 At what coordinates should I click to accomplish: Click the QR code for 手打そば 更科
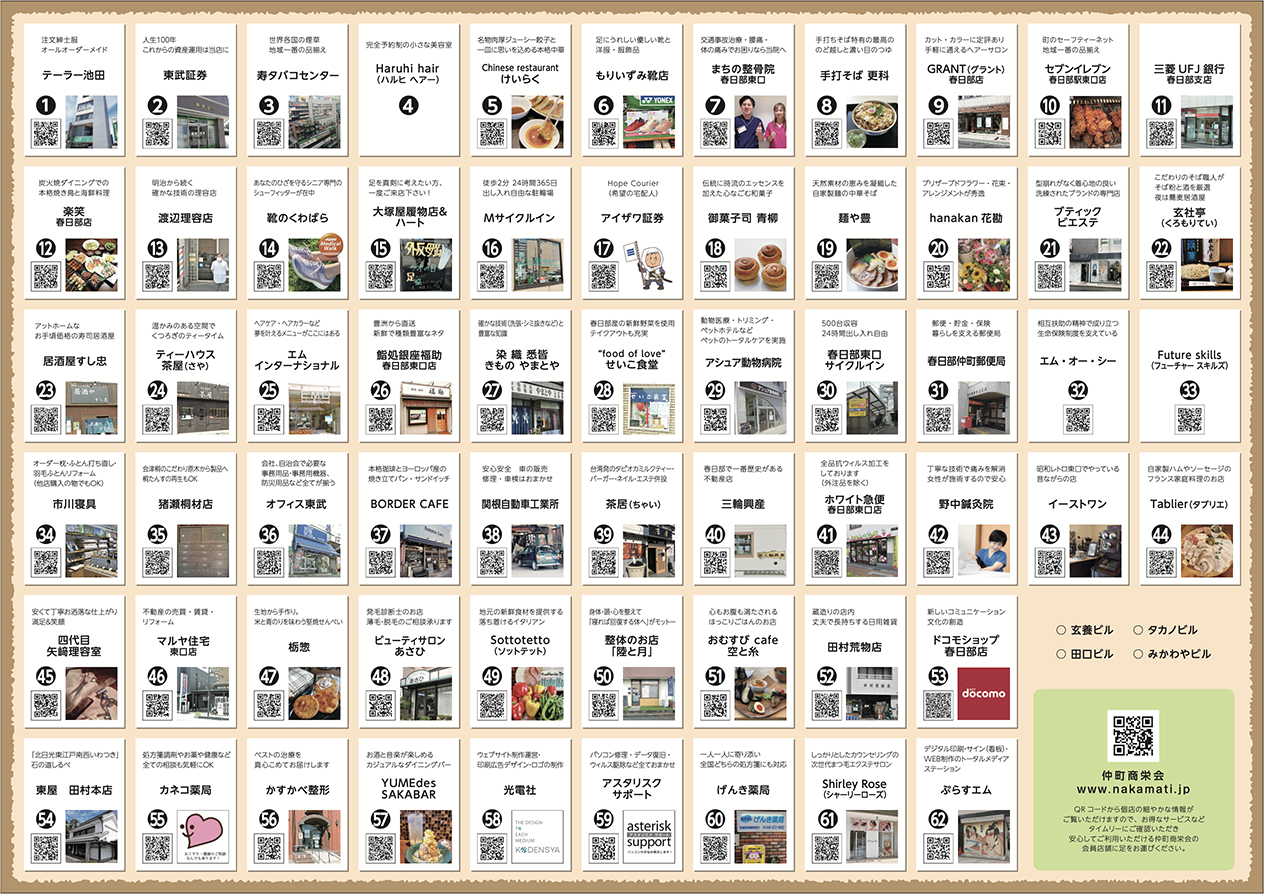(x=827, y=133)
